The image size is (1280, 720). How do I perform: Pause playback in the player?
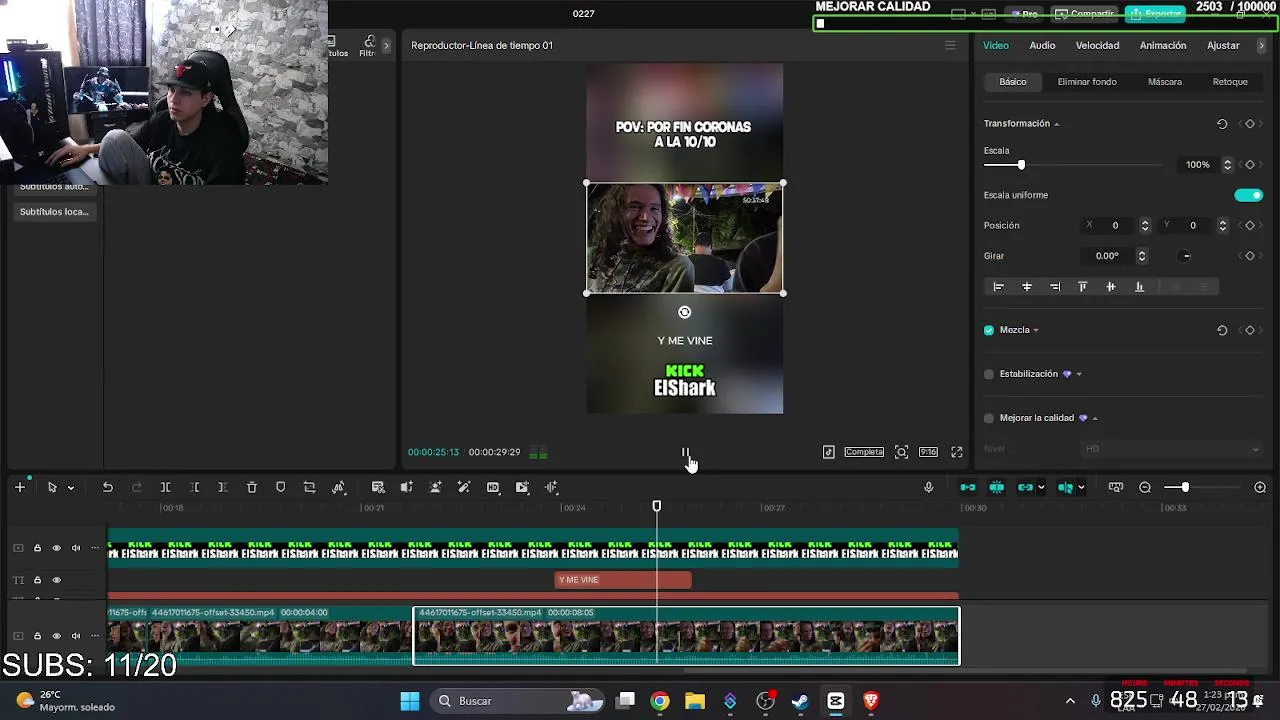pos(685,453)
